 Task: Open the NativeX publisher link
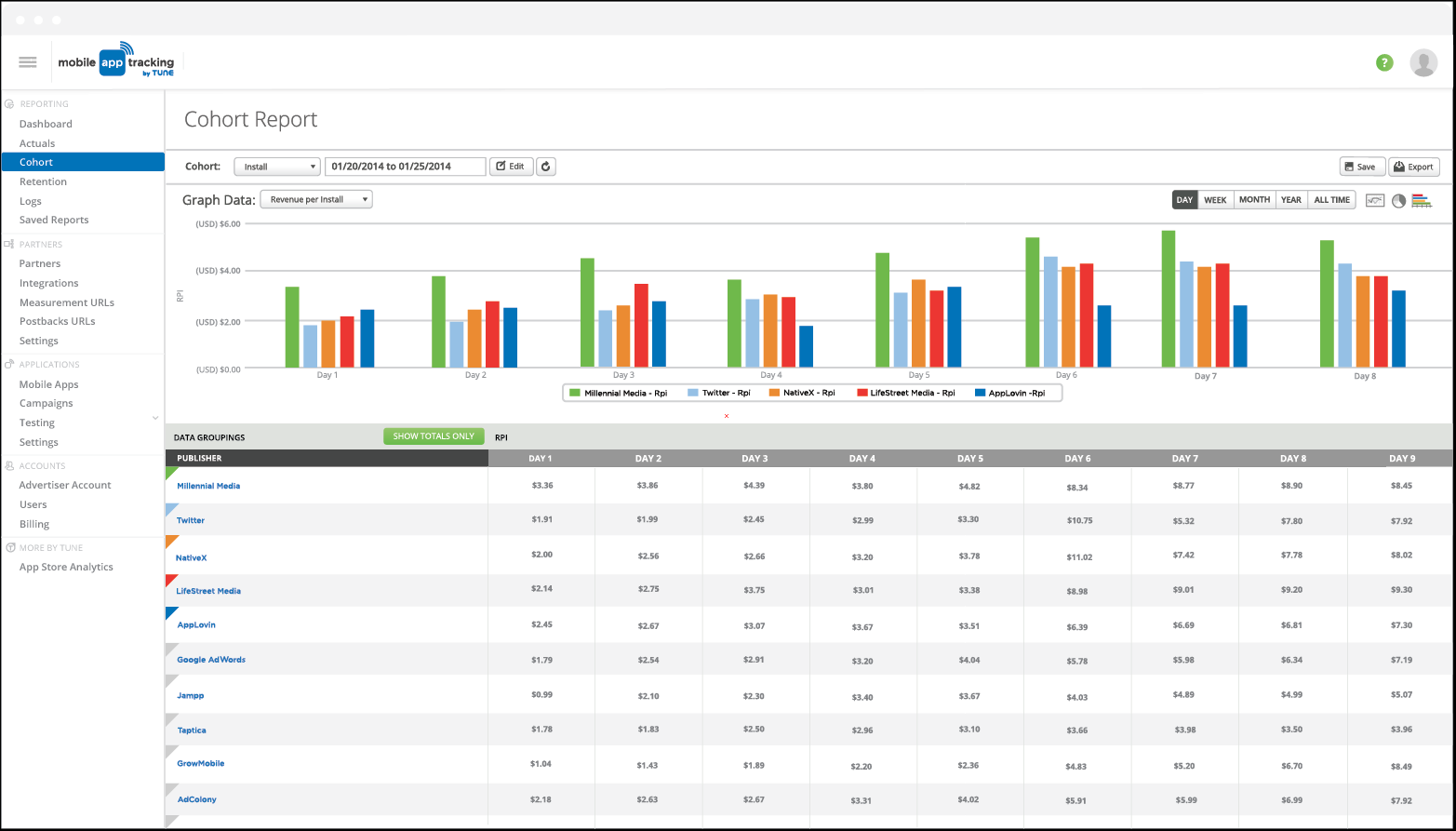192,557
